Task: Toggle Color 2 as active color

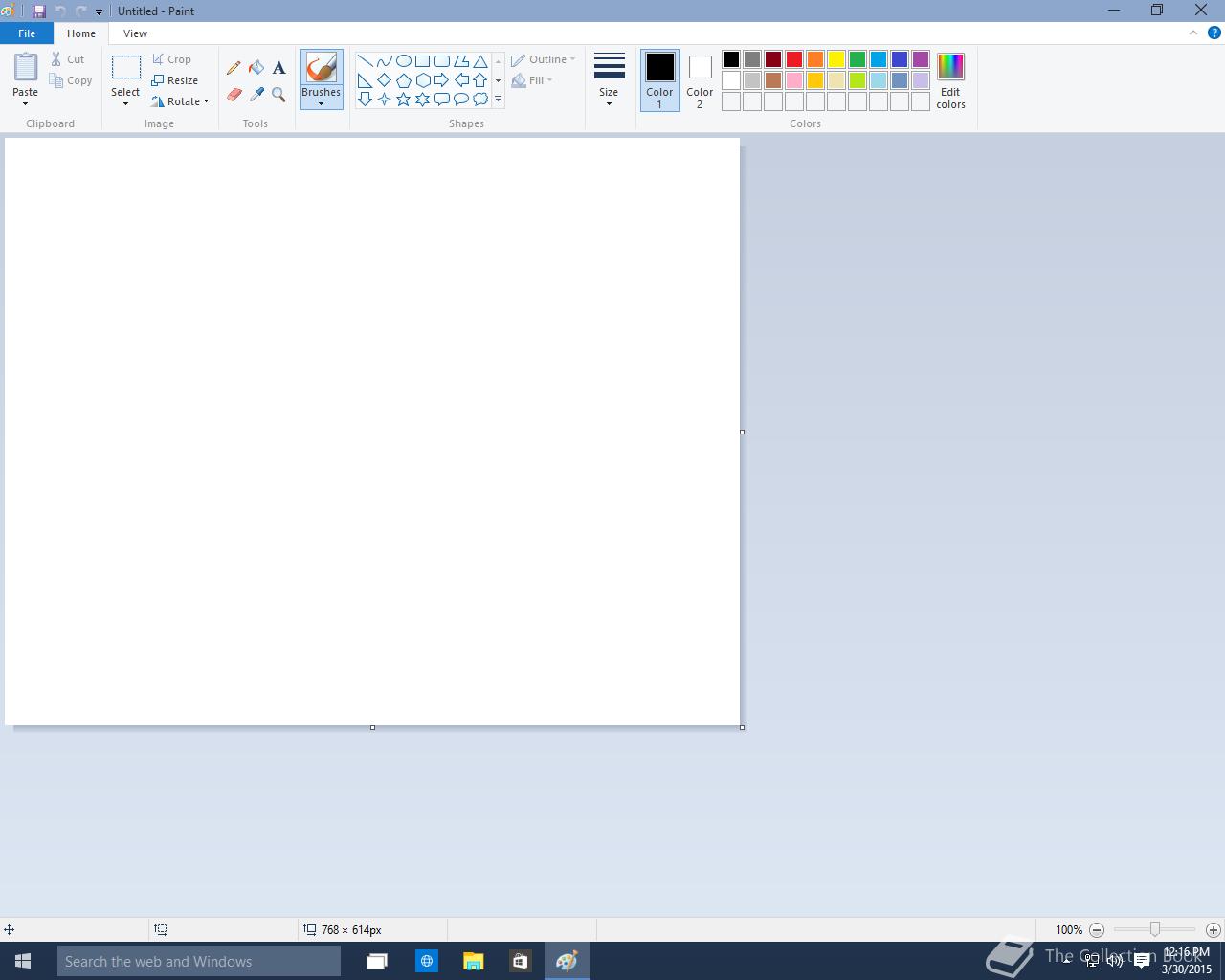Action: click(700, 80)
